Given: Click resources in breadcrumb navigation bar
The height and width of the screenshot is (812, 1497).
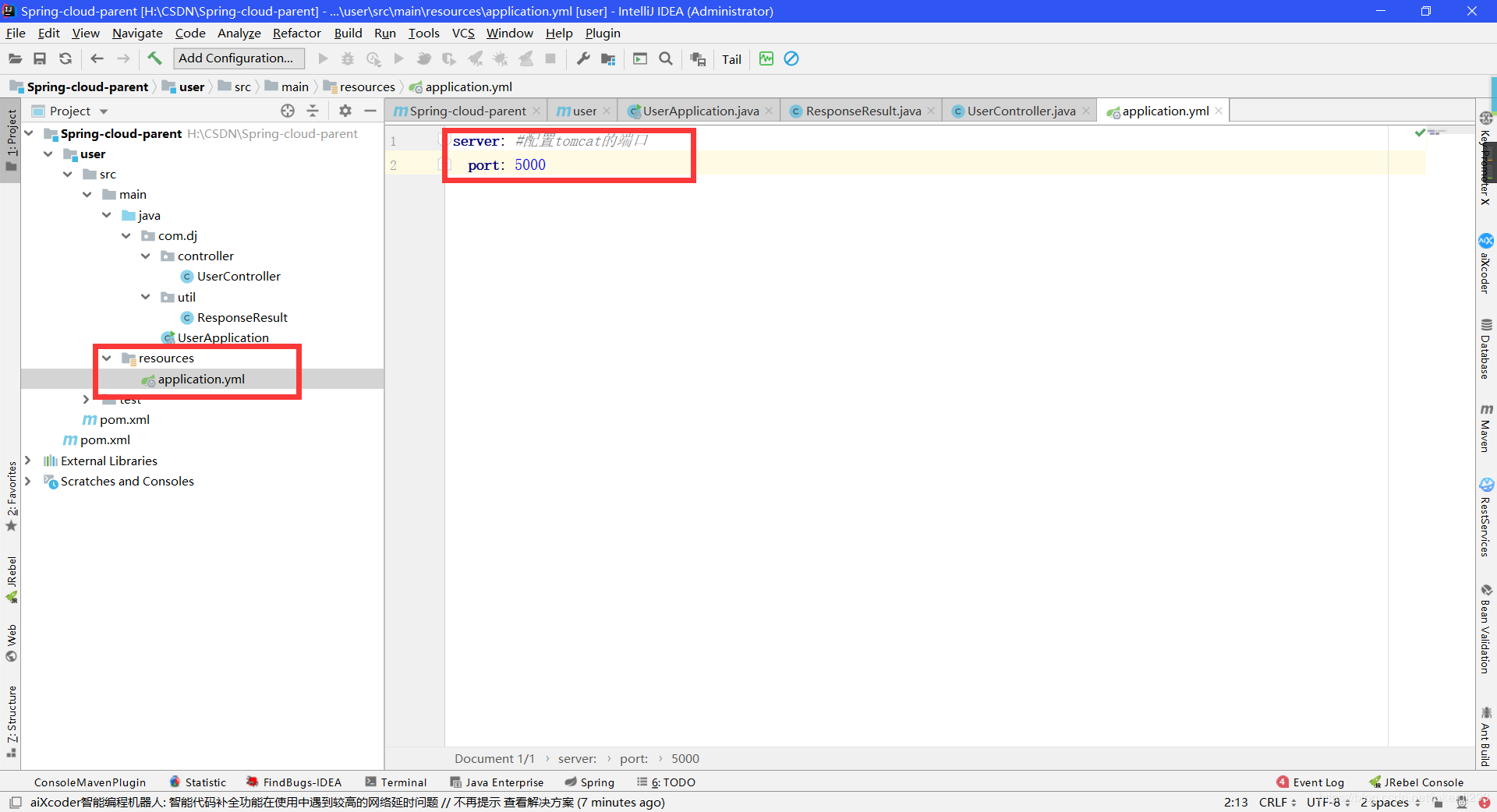Looking at the screenshot, I should tap(367, 87).
